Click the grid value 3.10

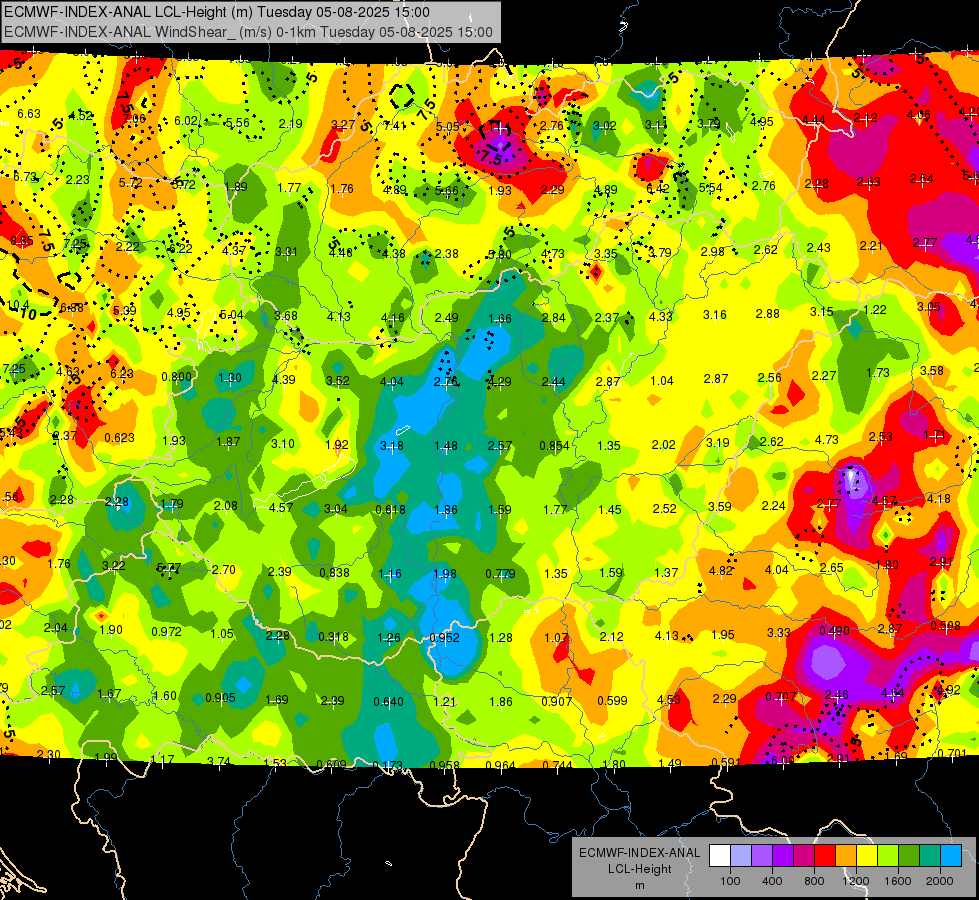point(283,443)
